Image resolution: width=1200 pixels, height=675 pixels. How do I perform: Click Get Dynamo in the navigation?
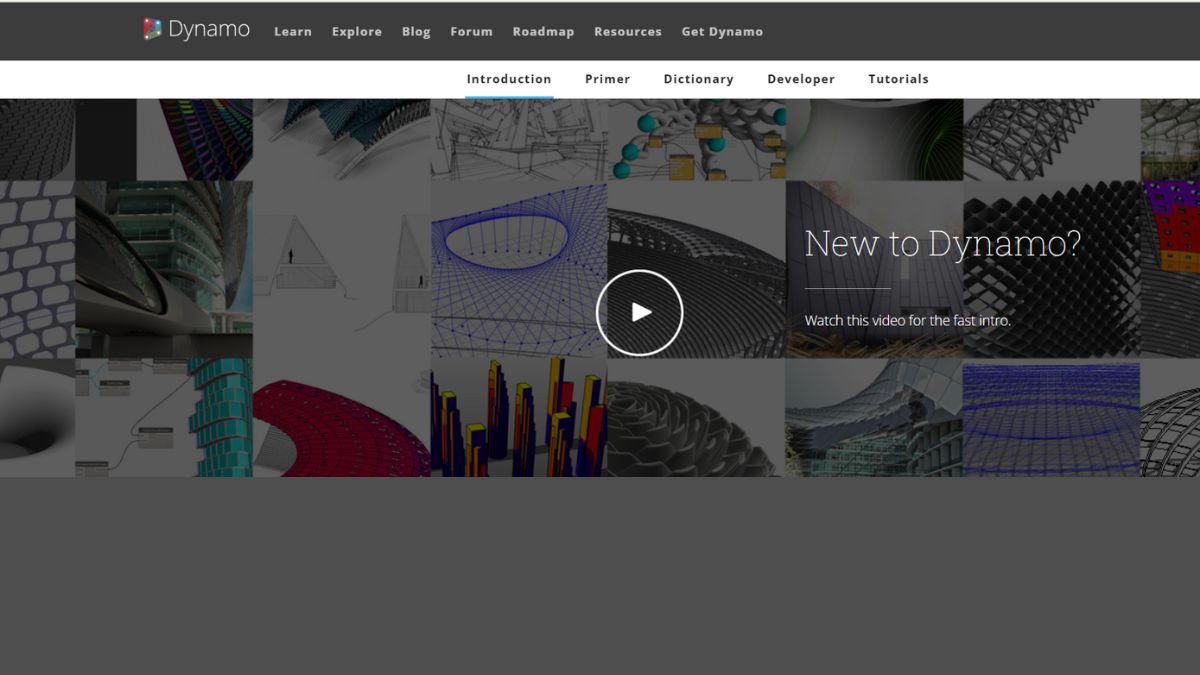(722, 32)
